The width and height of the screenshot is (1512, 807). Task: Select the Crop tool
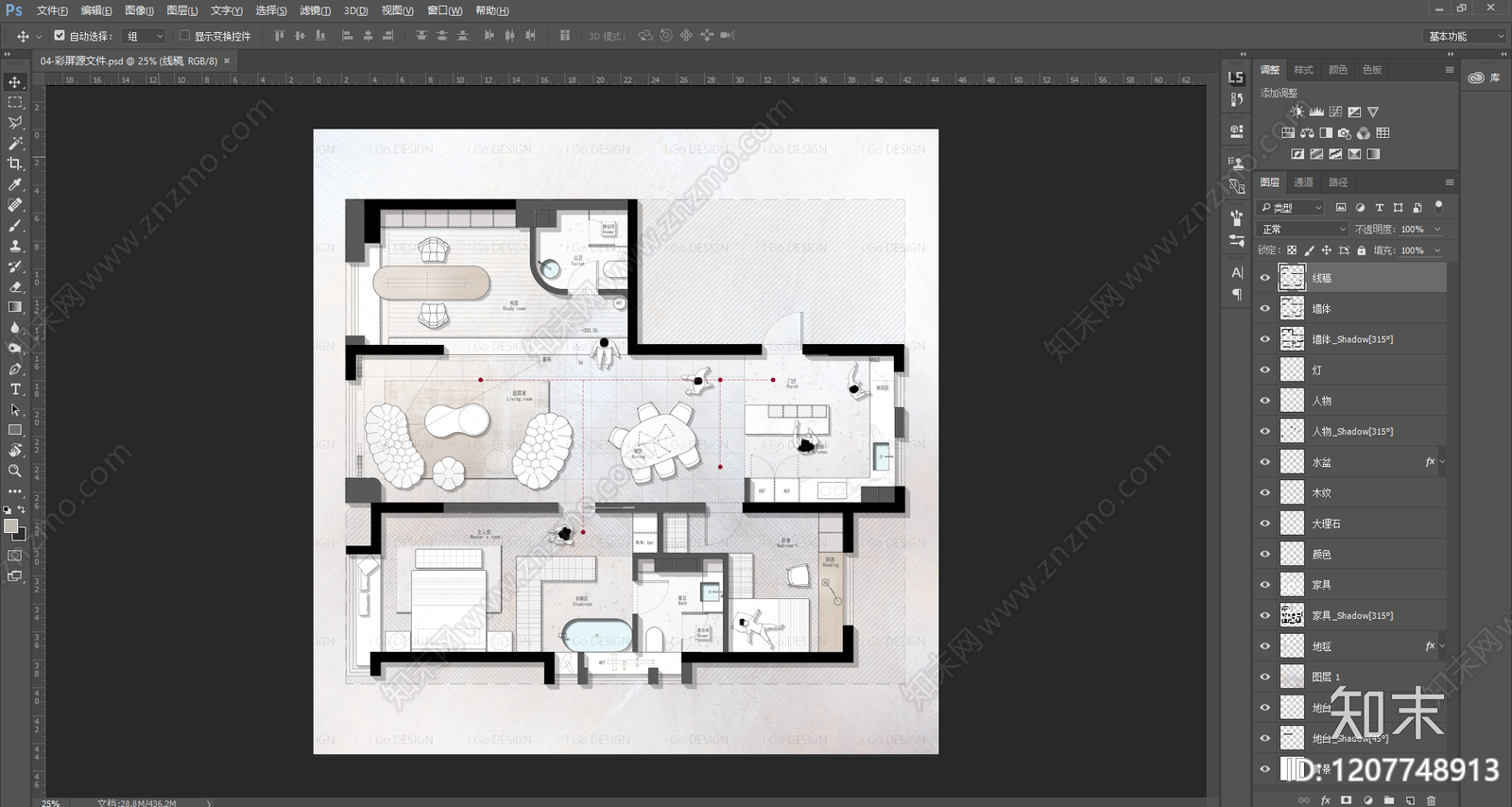(x=15, y=163)
